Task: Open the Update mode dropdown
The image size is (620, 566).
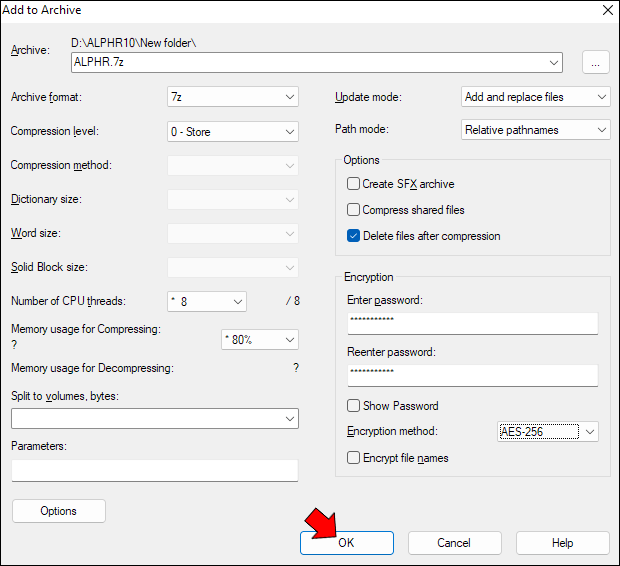Action: 535,97
